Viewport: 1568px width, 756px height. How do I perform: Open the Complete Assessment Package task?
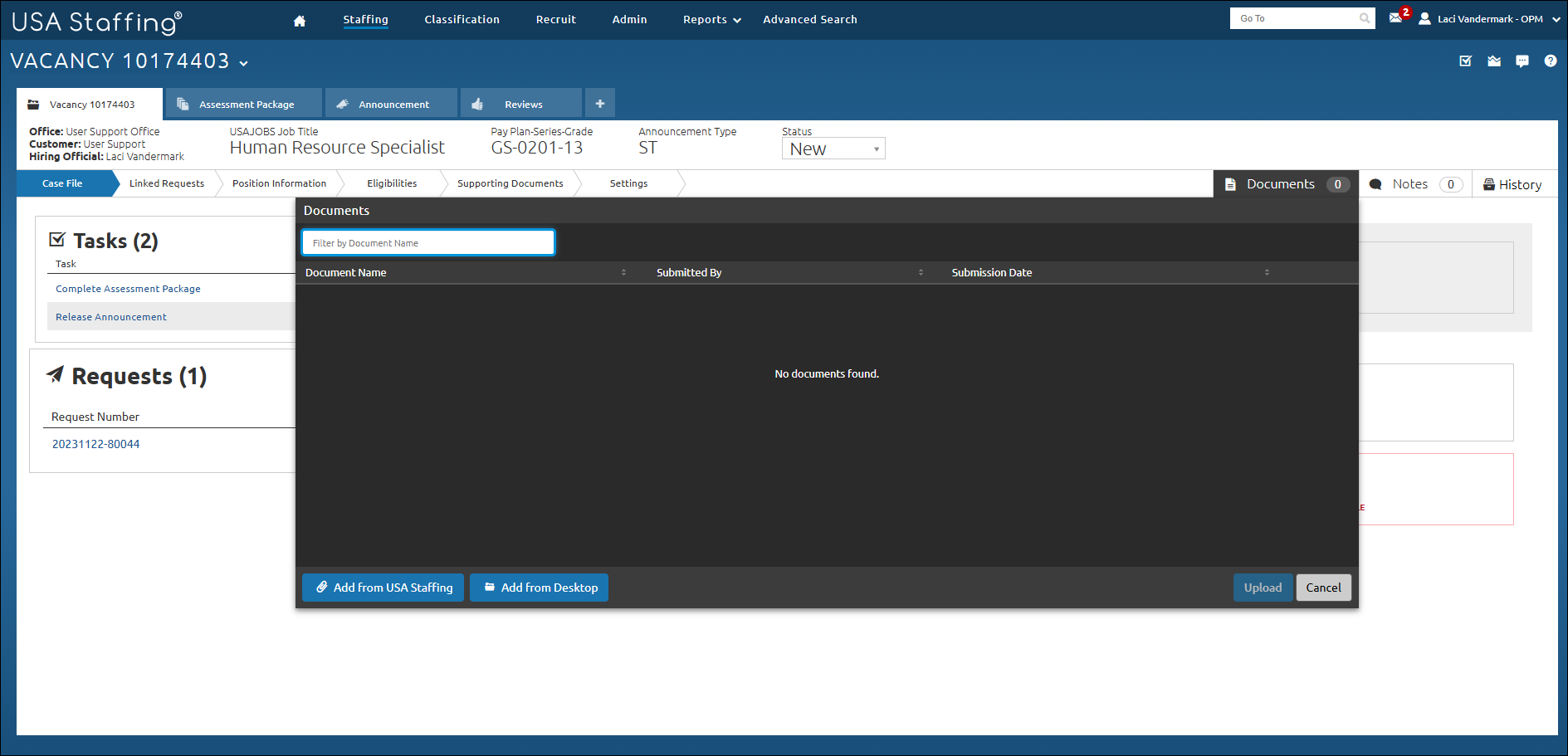pos(129,289)
